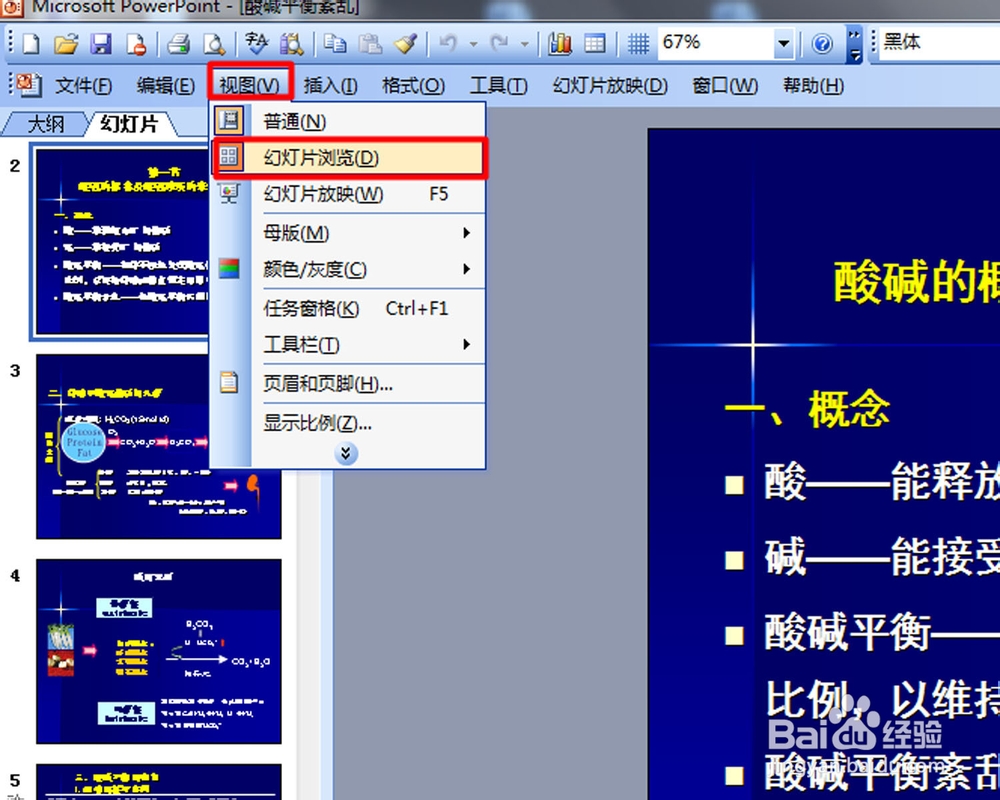Click the Color/Grayscale icon
The image size is (1000, 800).
229,269
